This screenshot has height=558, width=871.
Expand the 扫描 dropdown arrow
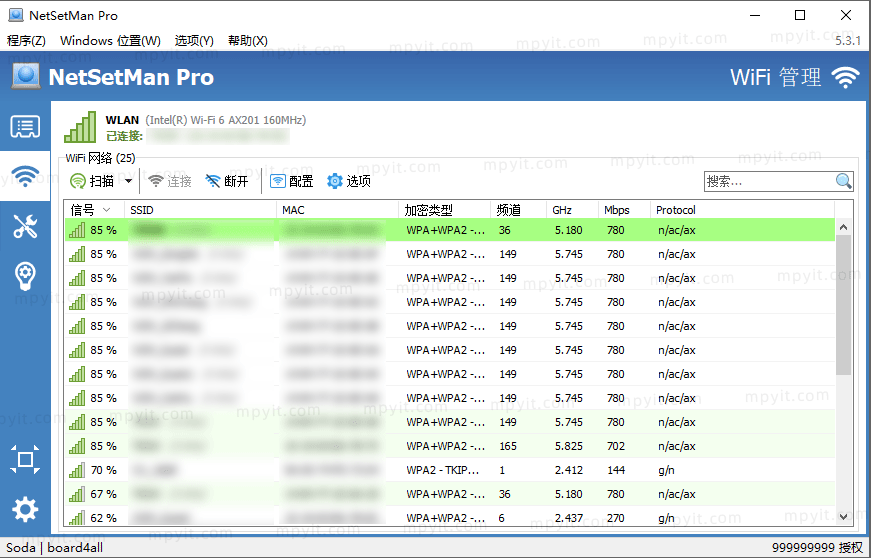pos(128,181)
